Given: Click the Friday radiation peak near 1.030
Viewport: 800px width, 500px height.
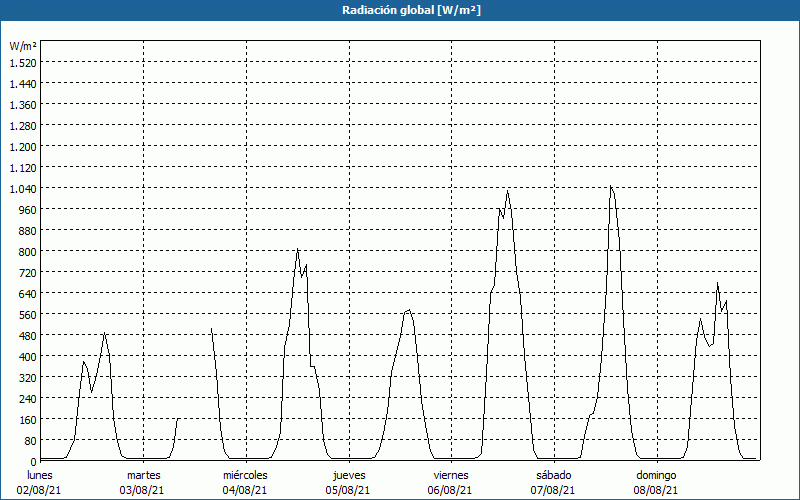Looking at the screenshot, I should coord(508,191).
